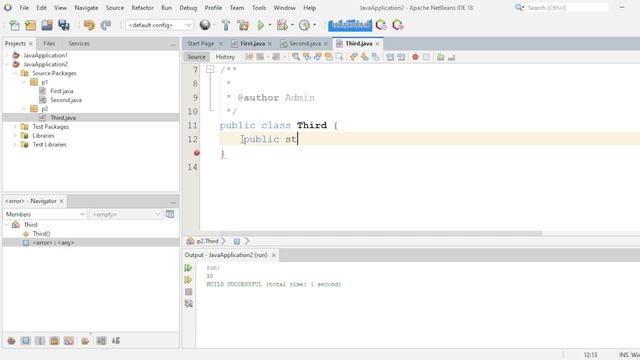Click the Open Project toolbar icon

47,25
